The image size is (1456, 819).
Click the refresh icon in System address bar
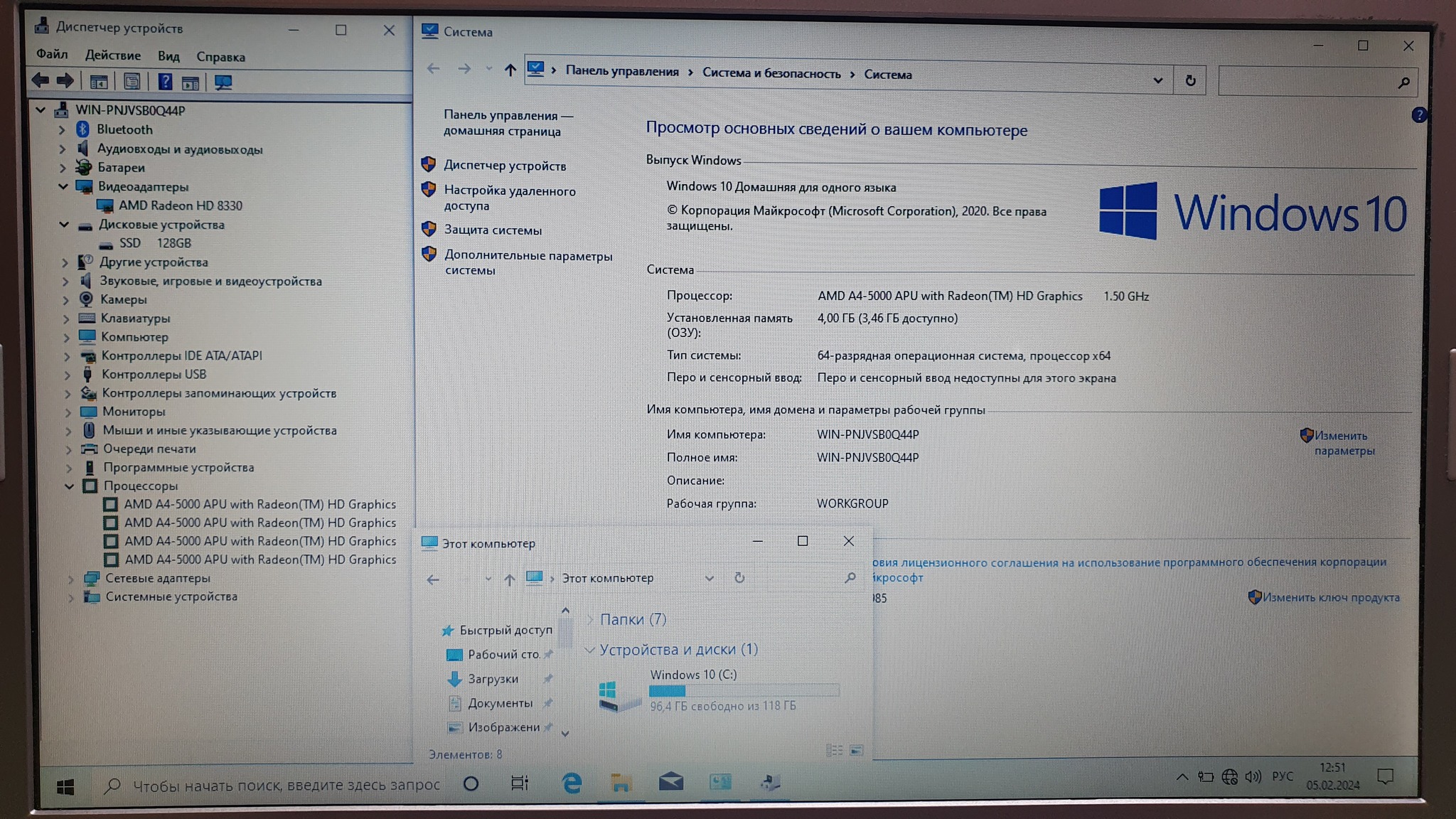tap(1190, 80)
